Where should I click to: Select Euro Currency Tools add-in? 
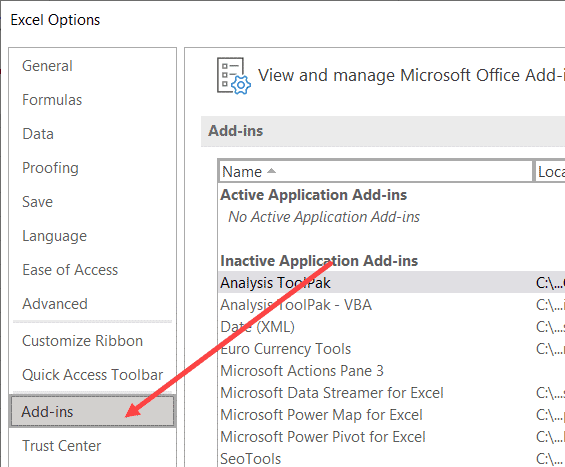(392, 349)
